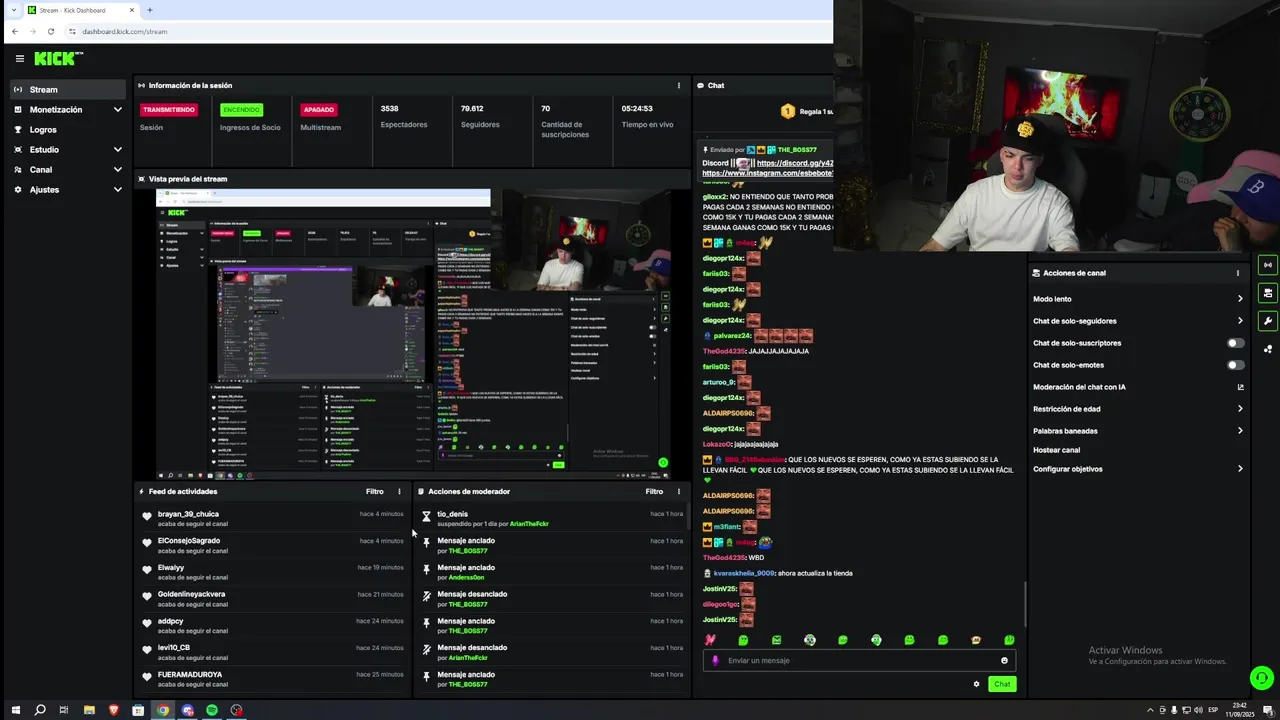Click the broadcast signal icon in right sidebar
Screen dimensions: 1280x720
click(x=1268, y=265)
